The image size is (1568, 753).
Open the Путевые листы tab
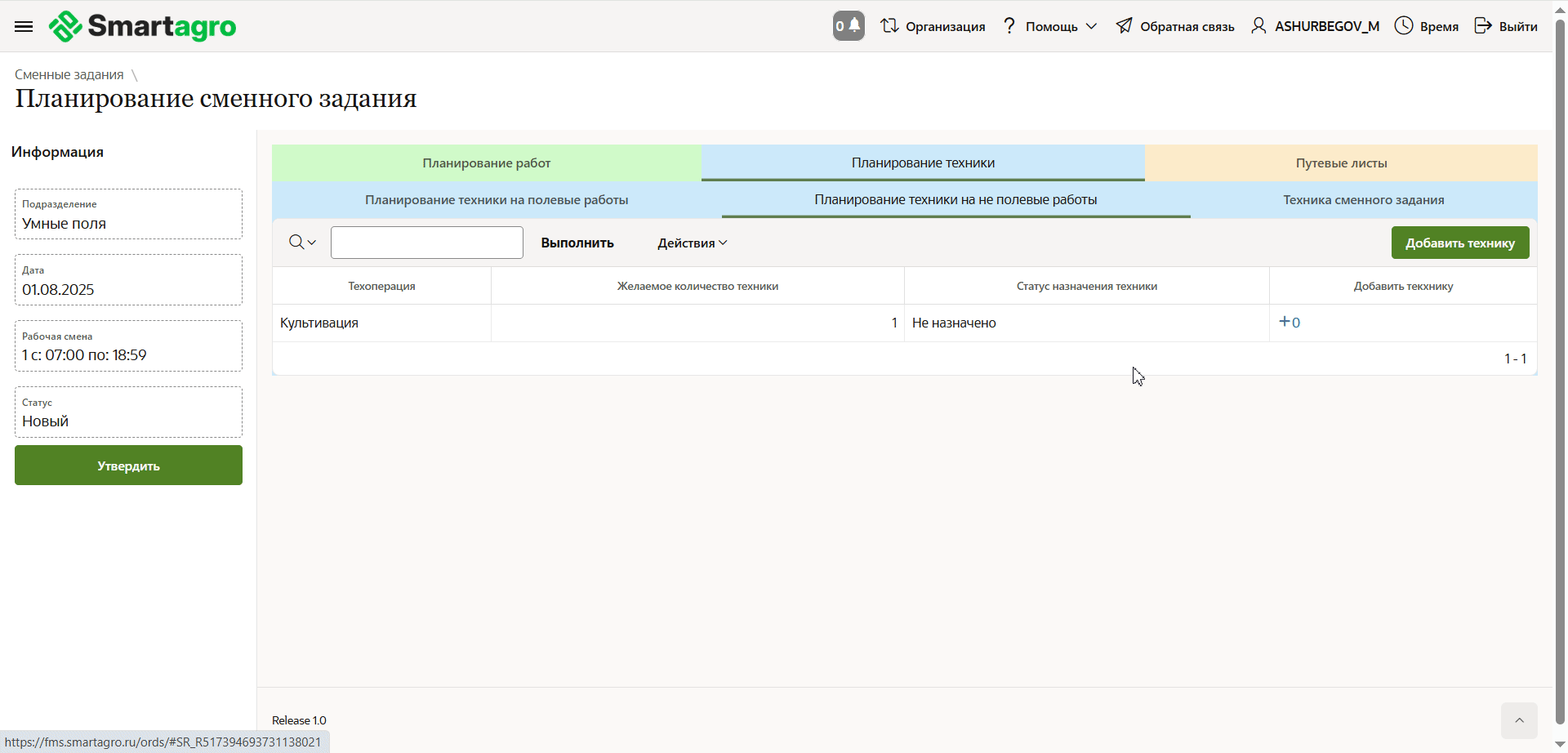(x=1341, y=163)
